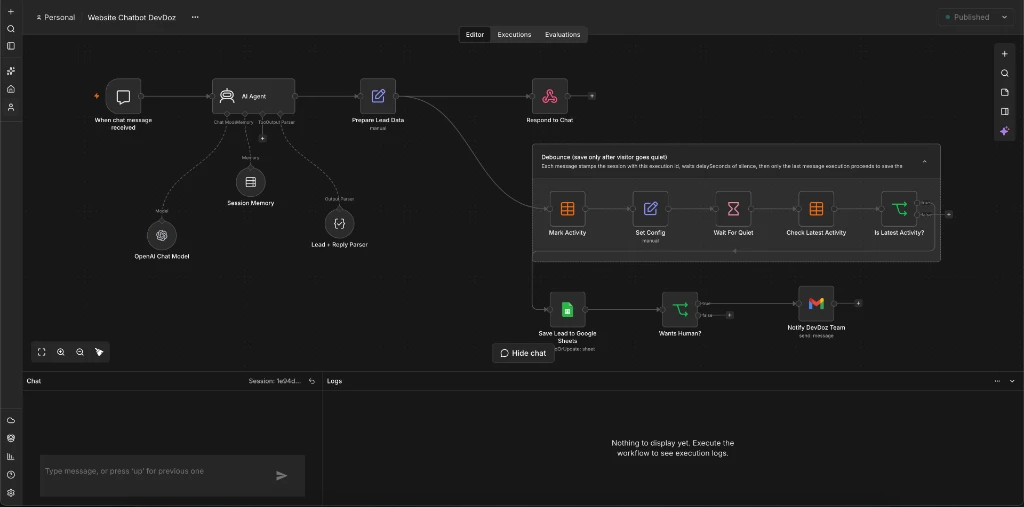This screenshot has width=1024, height=507.
Task: Click the Logs panel header label
Action: (x=334, y=381)
